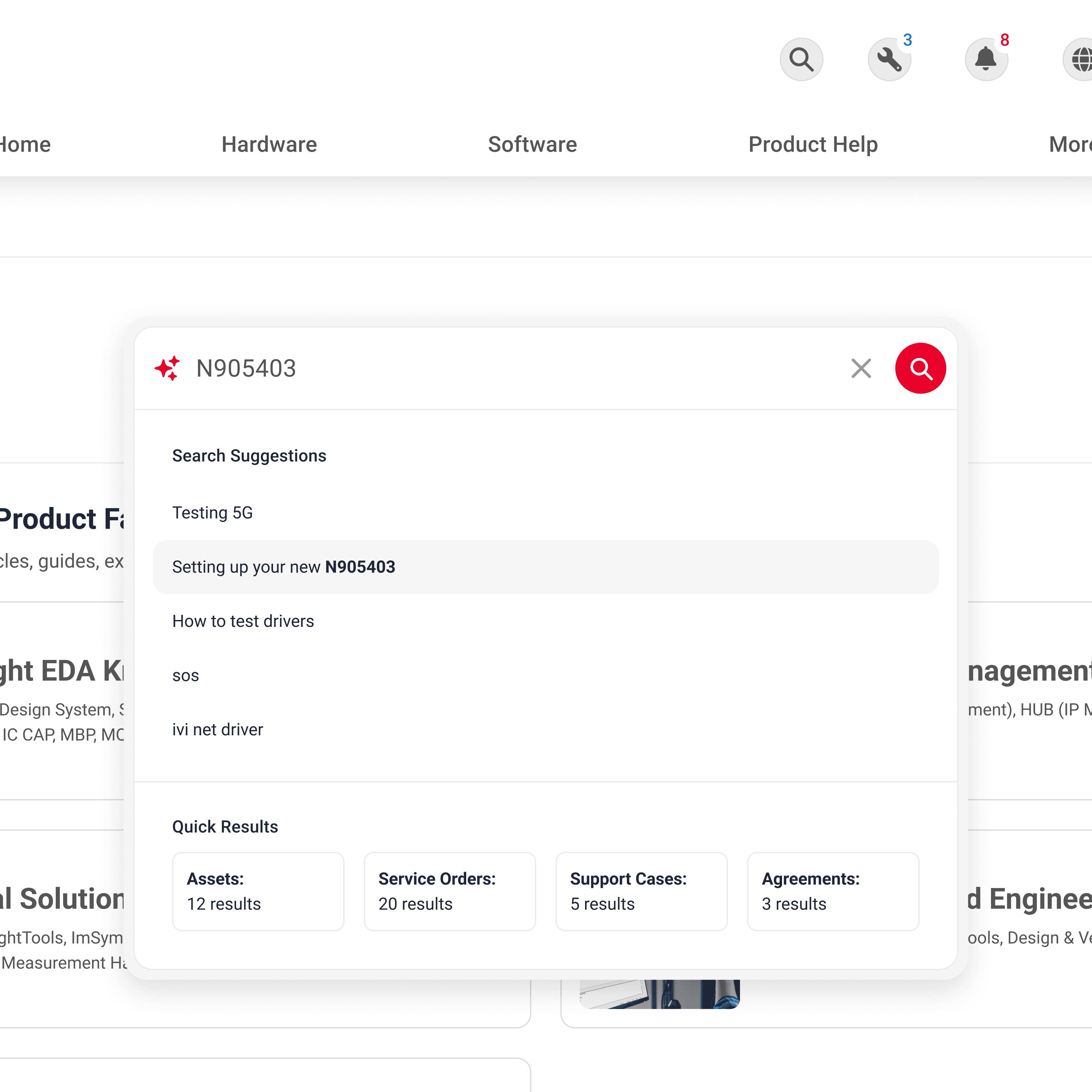Click the Home navigation item
Viewport: 1092px width, 1092px height.
tap(25, 145)
